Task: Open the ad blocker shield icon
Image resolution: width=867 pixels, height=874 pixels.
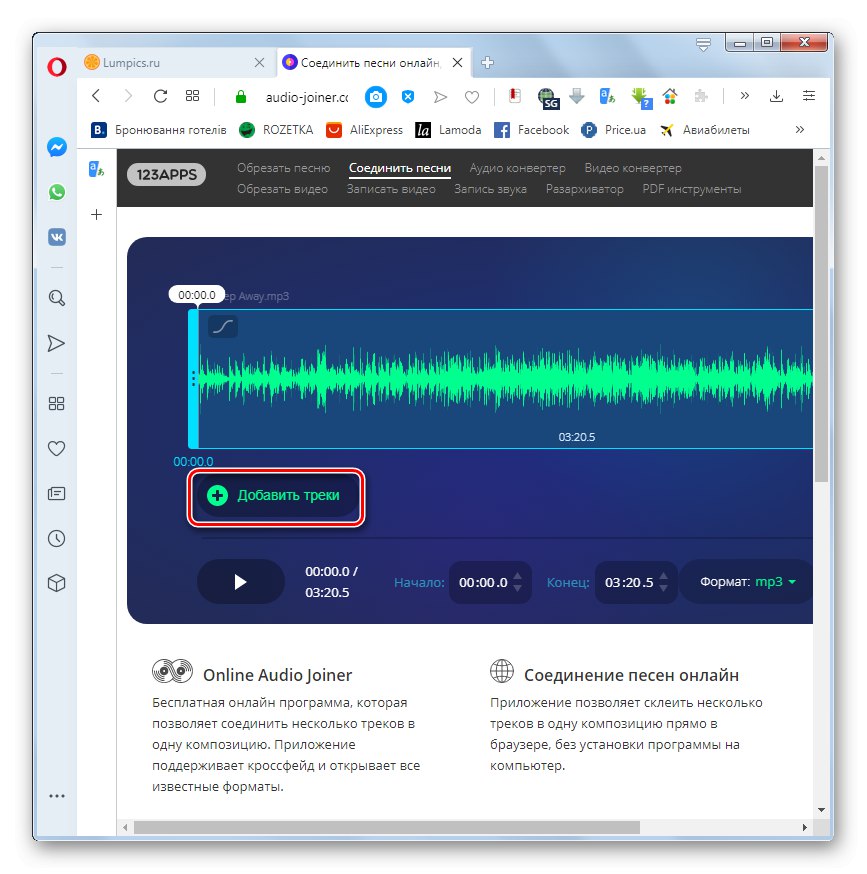Action: [x=408, y=96]
